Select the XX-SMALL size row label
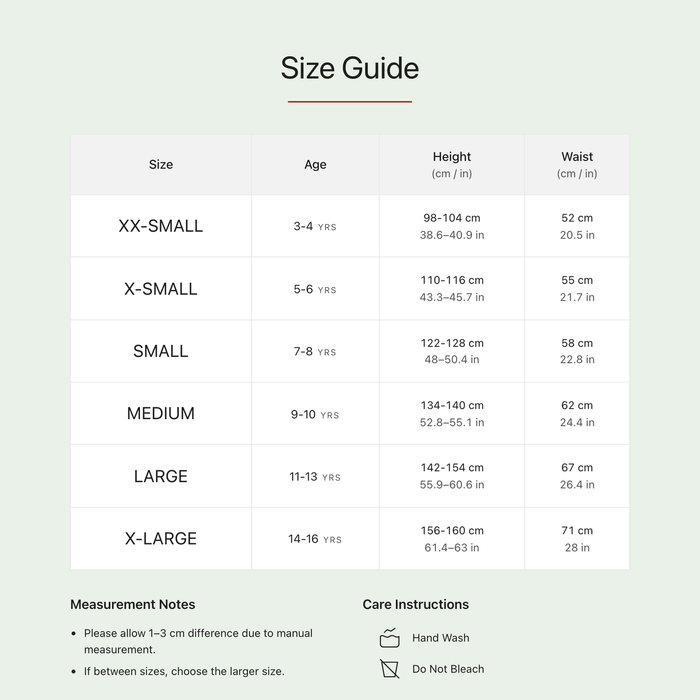This screenshot has width=700, height=700. (x=161, y=226)
